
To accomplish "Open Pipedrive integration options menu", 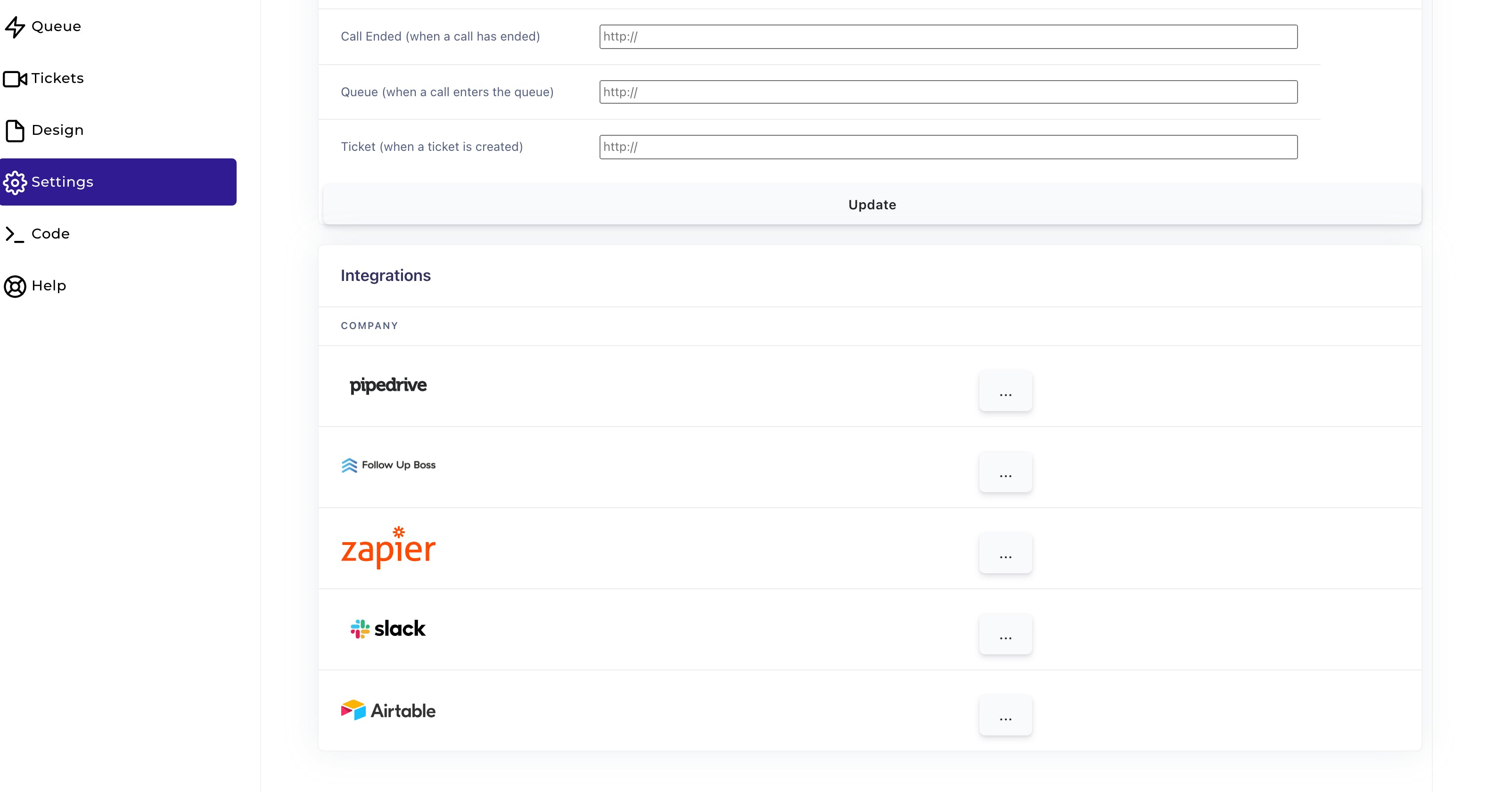I will click(x=1005, y=391).
